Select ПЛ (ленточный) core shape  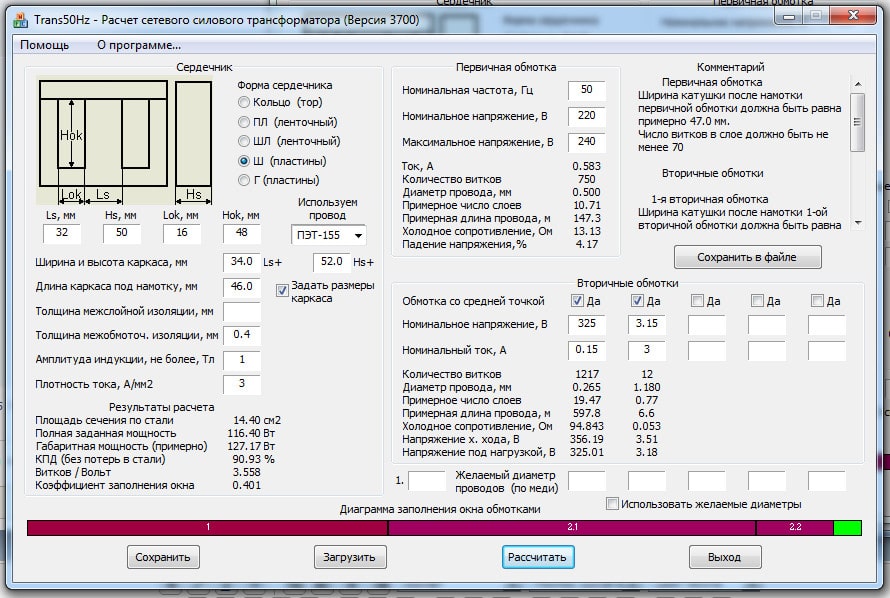288,122
